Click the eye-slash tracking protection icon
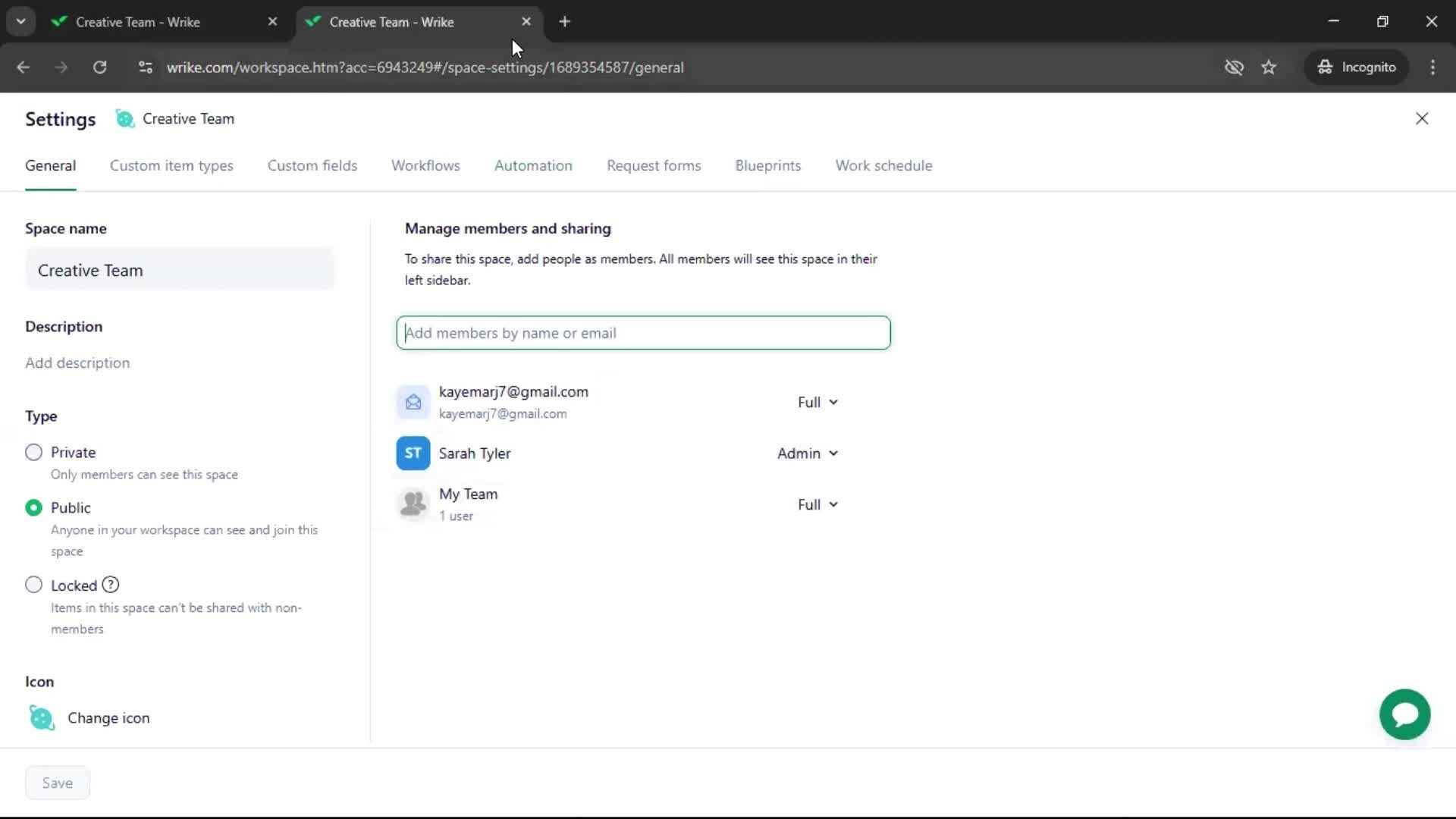The height and width of the screenshot is (819, 1456). 1234,67
